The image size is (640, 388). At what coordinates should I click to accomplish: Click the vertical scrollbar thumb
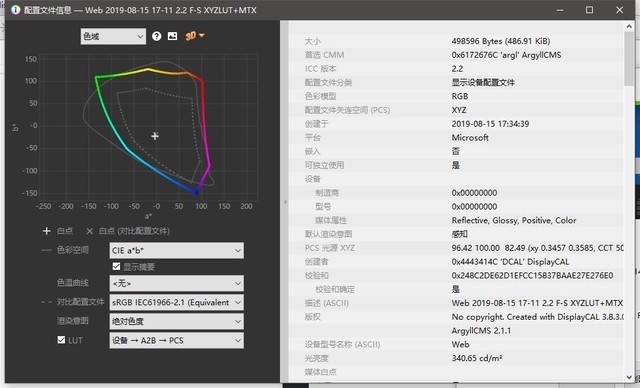(629, 59)
